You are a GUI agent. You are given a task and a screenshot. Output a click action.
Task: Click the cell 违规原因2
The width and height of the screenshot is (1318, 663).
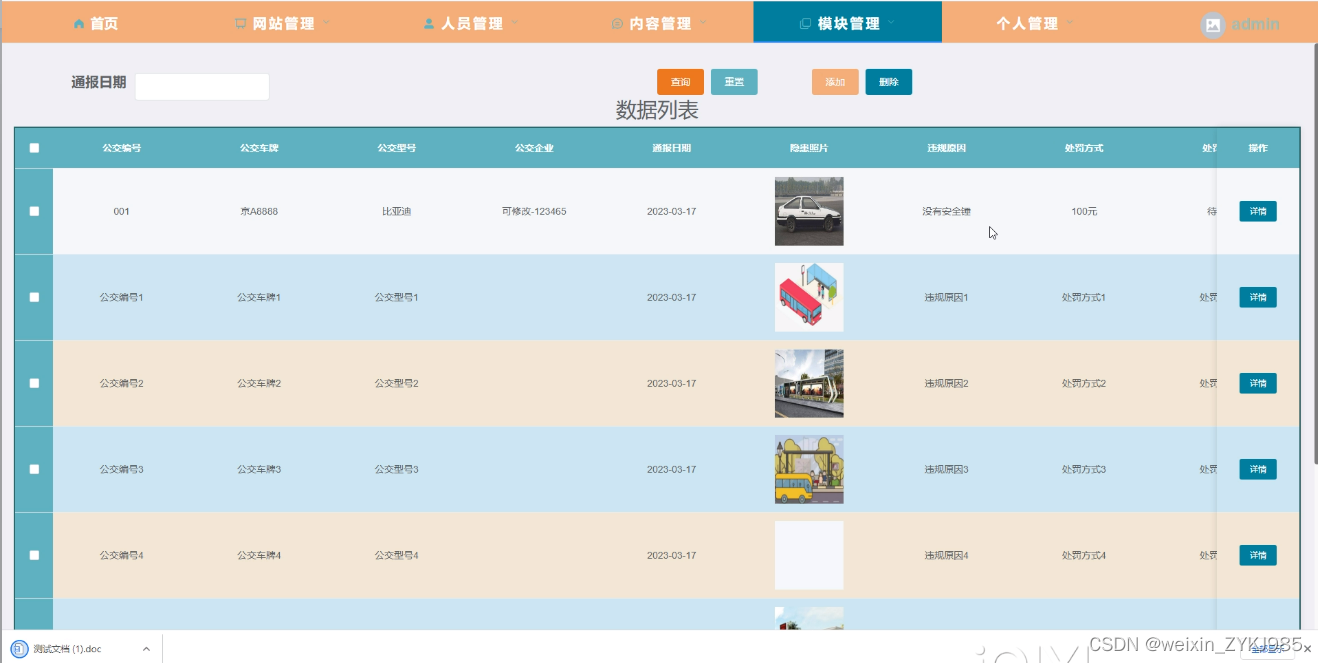pyautogui.click(x=946, y=383)
